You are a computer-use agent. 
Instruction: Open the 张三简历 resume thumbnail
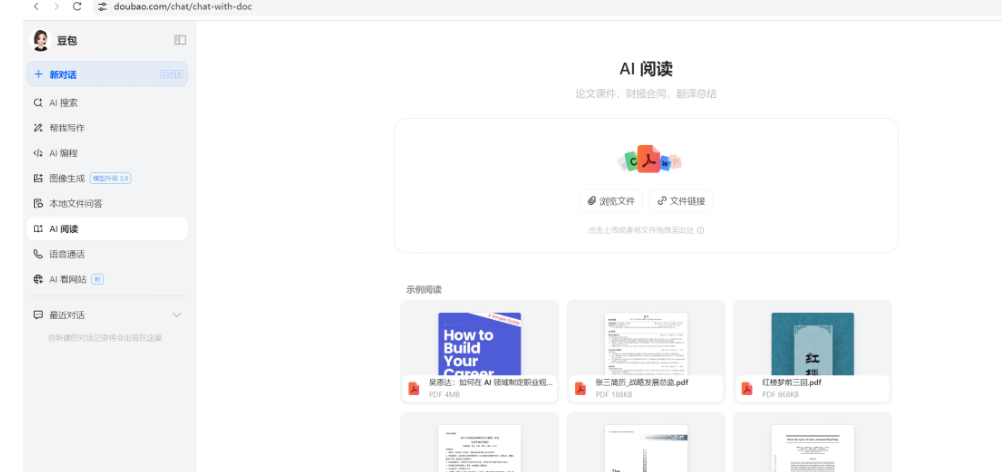click(x=646, y=344)
